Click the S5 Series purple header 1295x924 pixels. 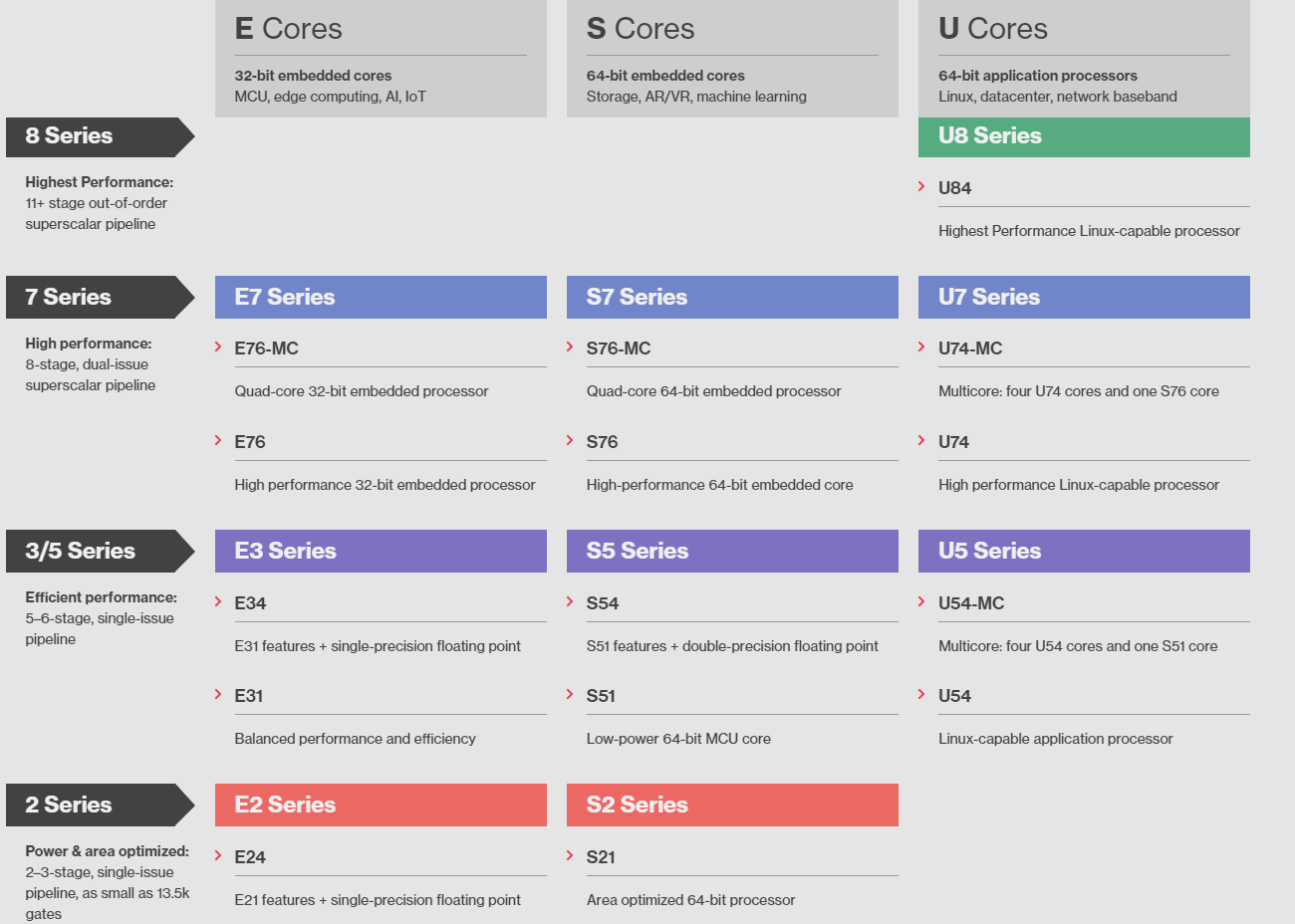732,551
